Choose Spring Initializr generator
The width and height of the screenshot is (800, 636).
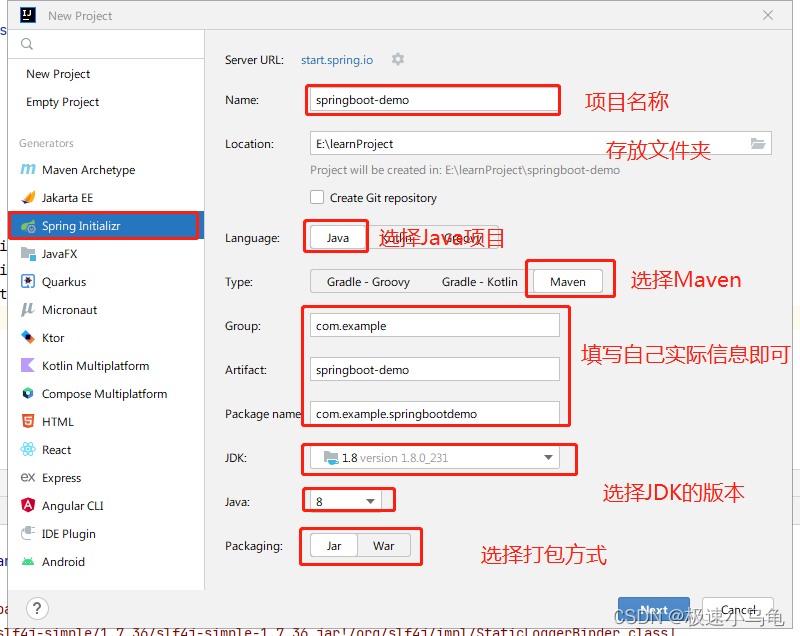[x=106, y=225]
